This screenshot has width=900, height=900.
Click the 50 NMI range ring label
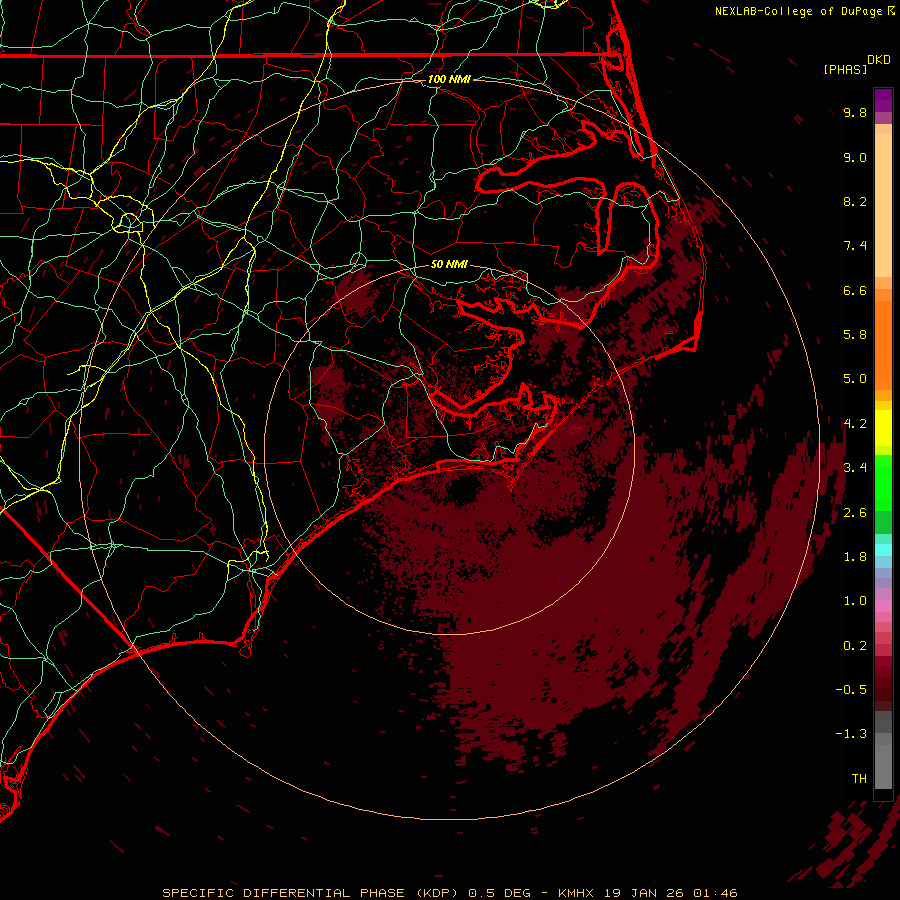point(449,265)
